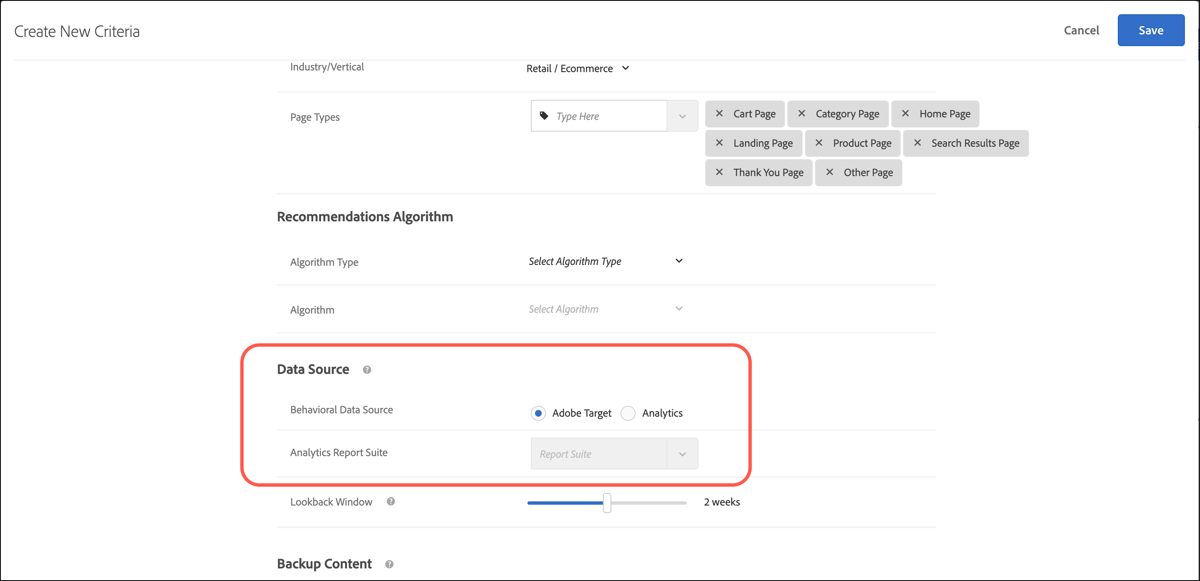The width and height of the screenshot is (1200, 581).
Task: Click the Data Source help icon
Action: point(367,370)
